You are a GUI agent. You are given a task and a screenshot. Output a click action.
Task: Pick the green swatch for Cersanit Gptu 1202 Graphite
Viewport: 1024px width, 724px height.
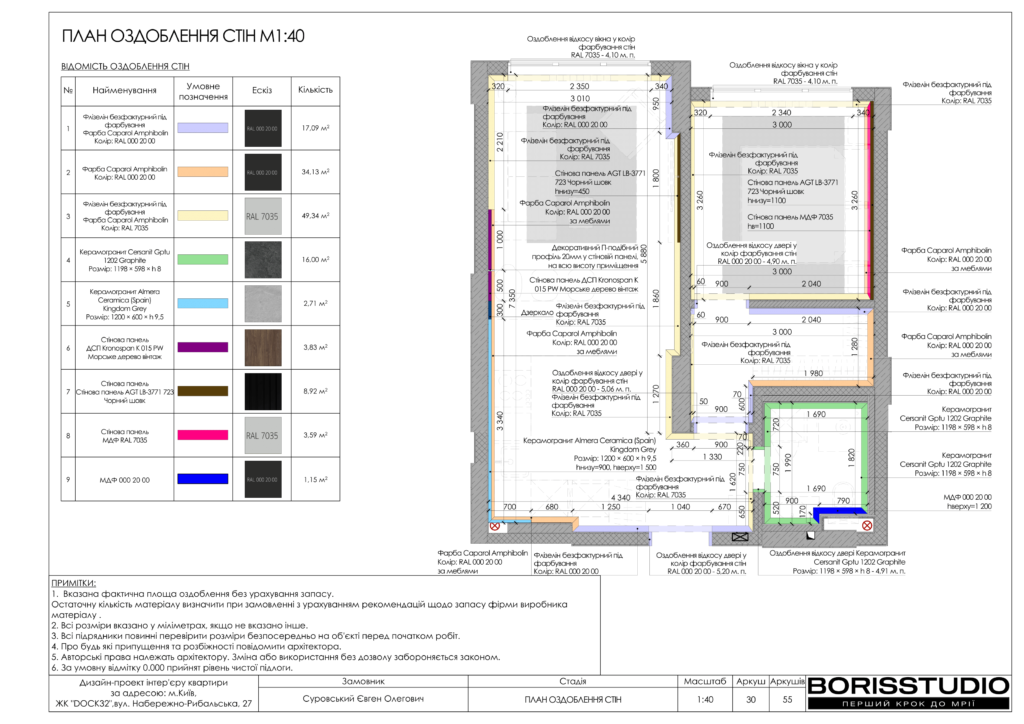tap(204, 259)
